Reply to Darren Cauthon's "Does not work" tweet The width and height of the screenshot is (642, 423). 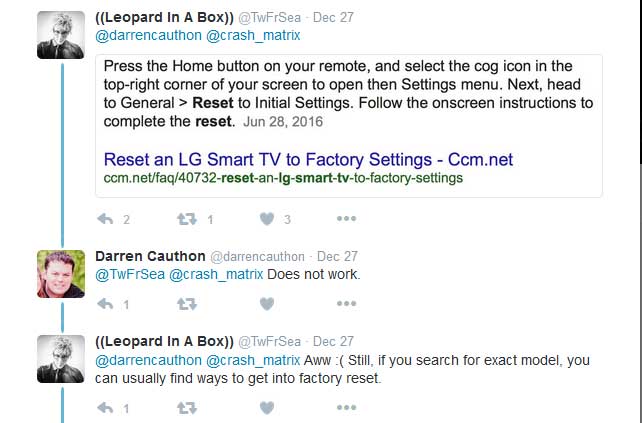click(105, 304)
